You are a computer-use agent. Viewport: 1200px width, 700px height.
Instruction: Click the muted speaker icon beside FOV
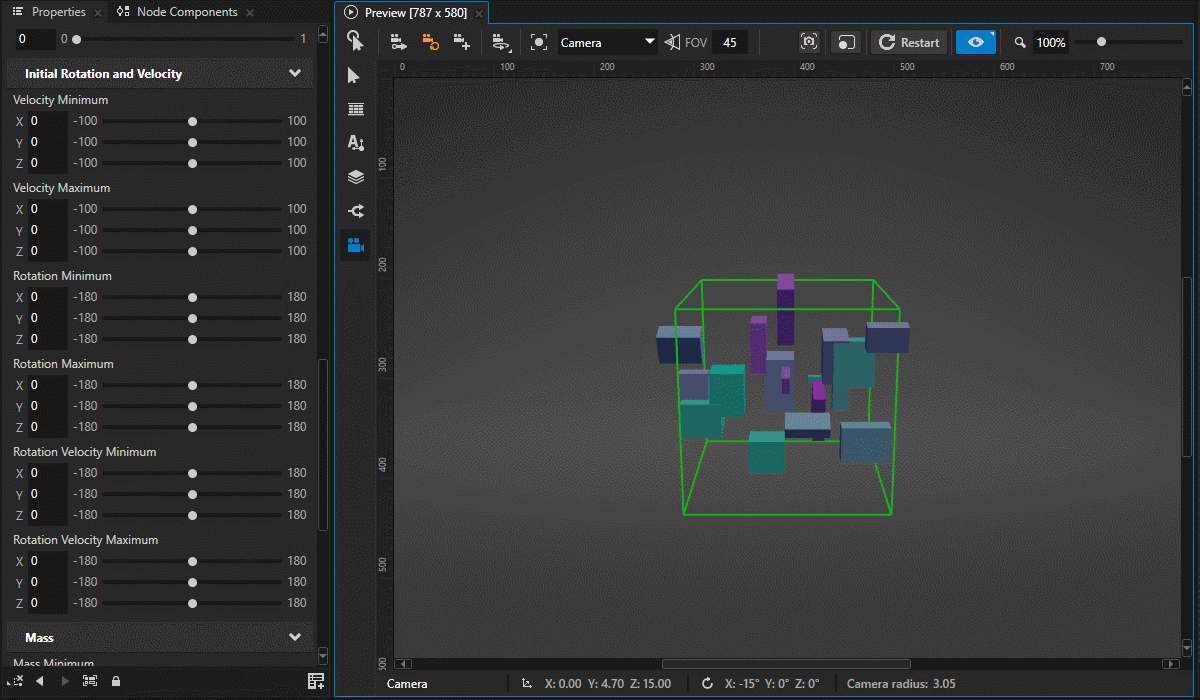pos(673,42)
